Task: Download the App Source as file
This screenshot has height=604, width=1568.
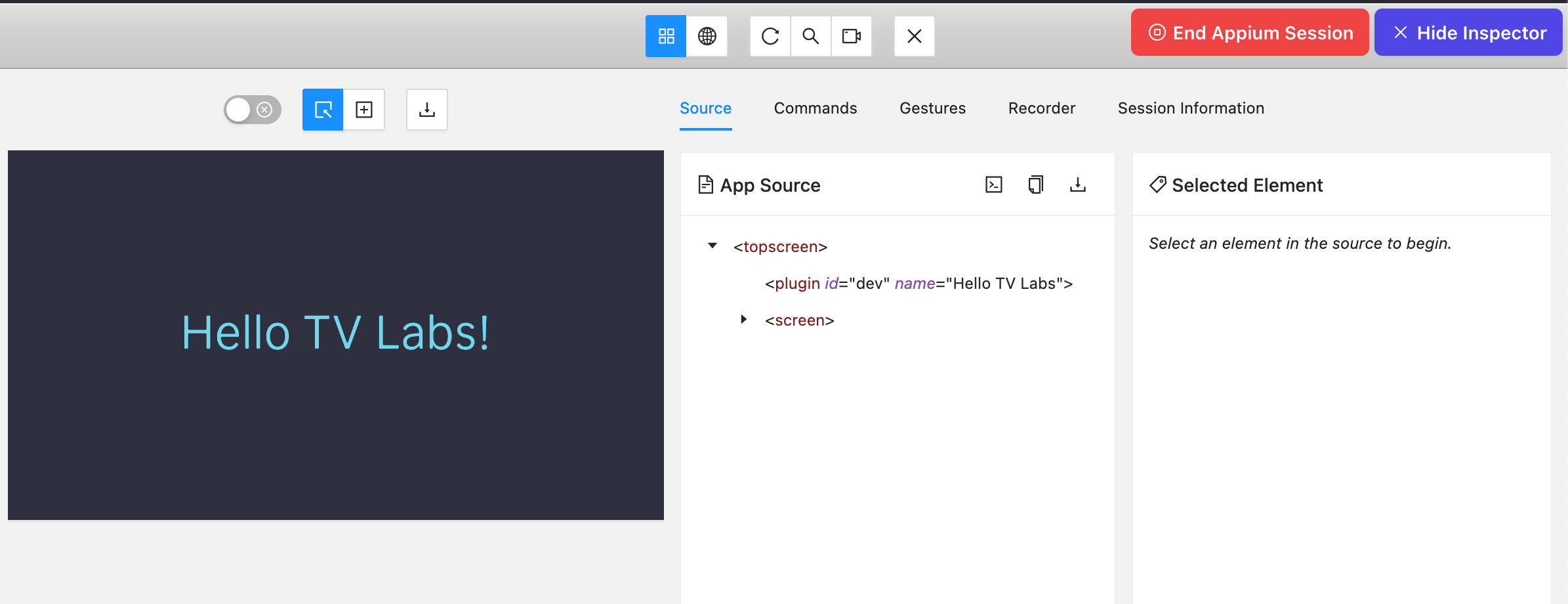Action: pyautogui.click(x=1078, y=185)
